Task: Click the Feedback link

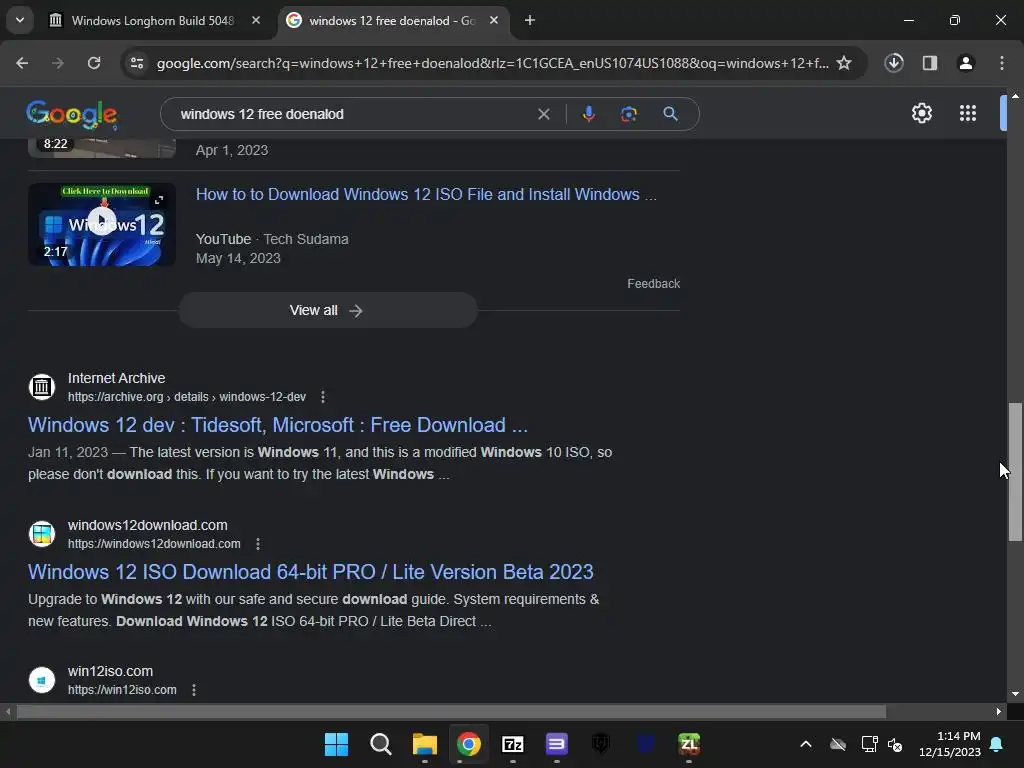Action: click(x=654, y=283)
